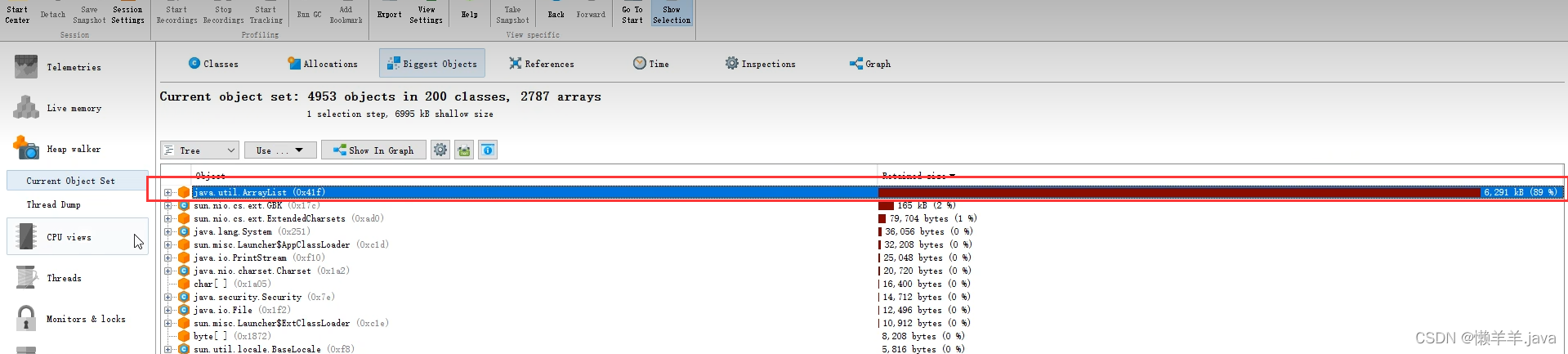Click Start Center in the toolbar

click(x=17, y=15)
